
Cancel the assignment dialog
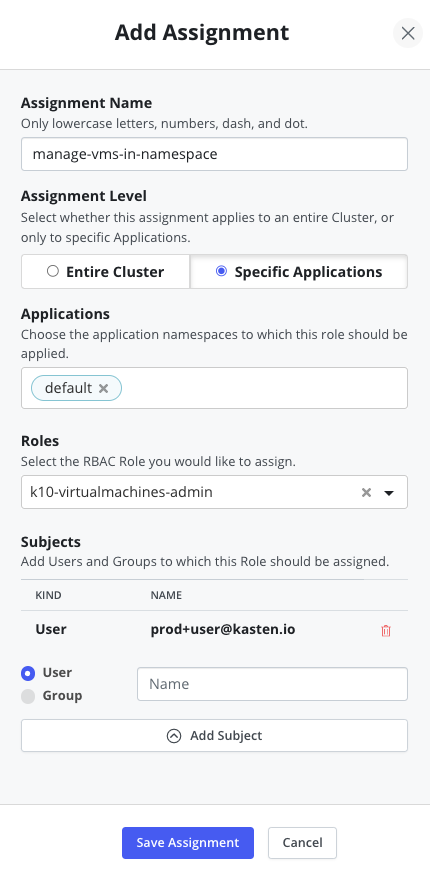302,843
